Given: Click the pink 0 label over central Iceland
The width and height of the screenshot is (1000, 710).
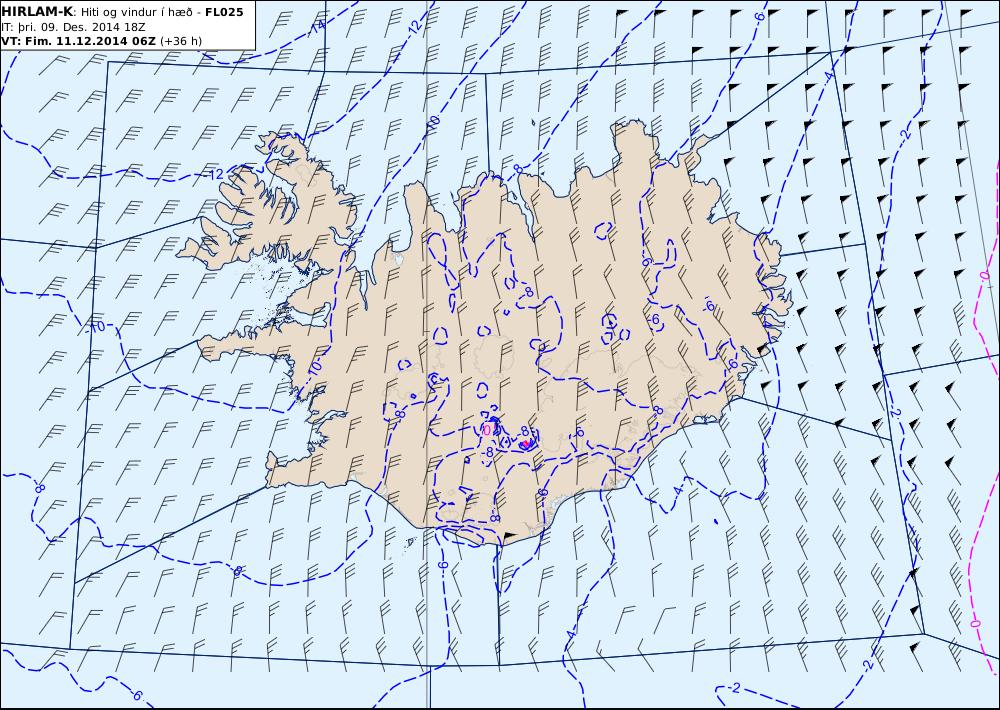Looking at the screenshot, I should pyautogui.click(x=487, y=430).
